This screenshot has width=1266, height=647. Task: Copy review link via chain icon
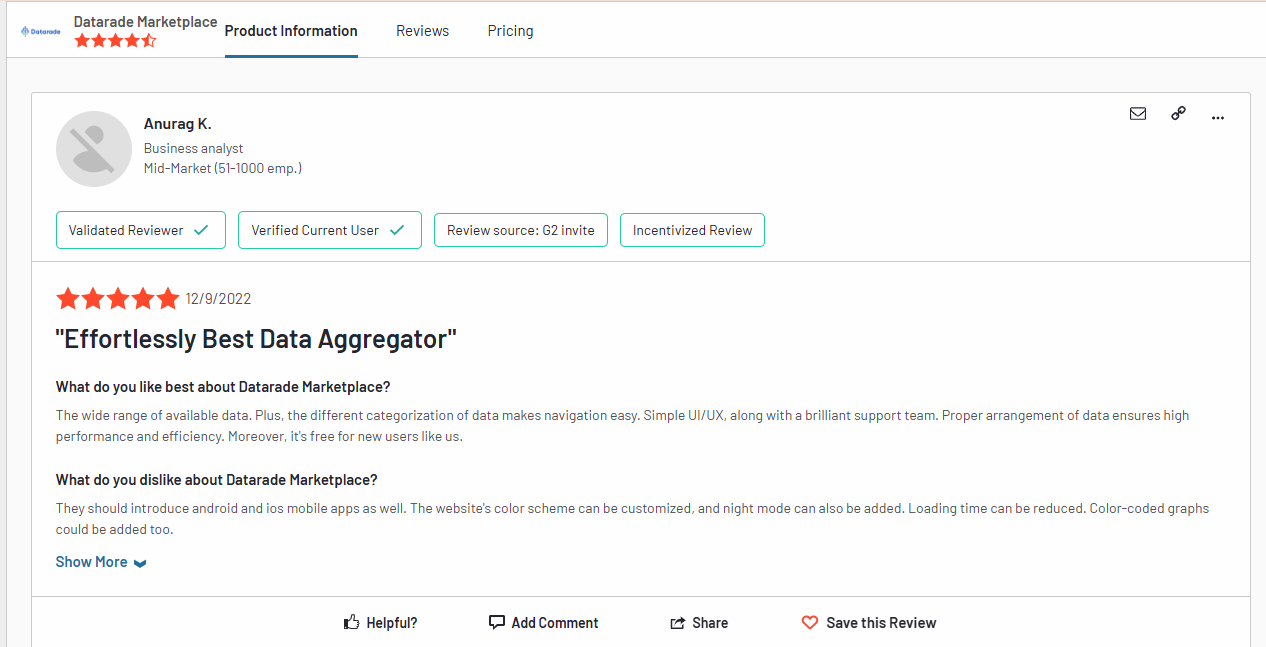click(x=1178, y=114)
